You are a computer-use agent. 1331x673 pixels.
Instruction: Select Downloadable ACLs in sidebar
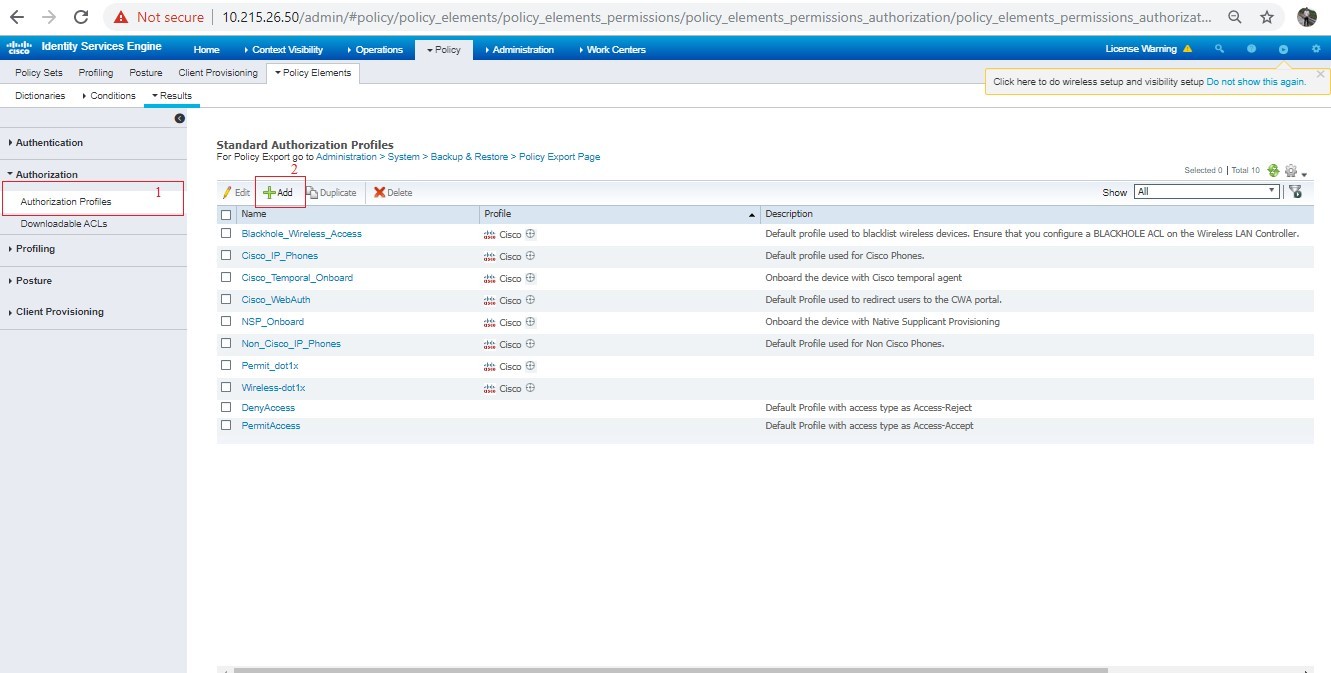(x=64, y=224)
